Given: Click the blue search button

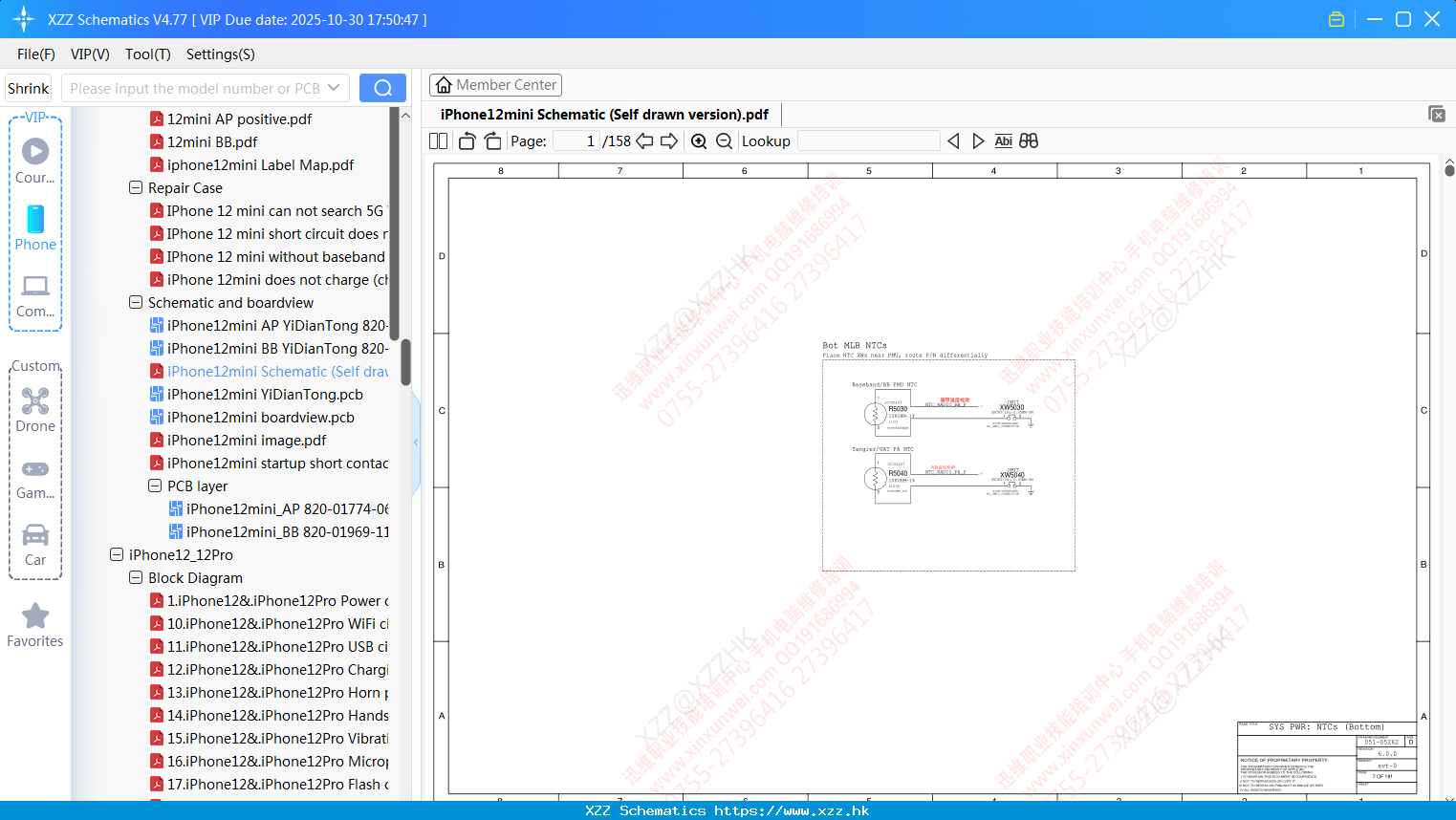Looking at the screenshot, I should tap(382, 88).
